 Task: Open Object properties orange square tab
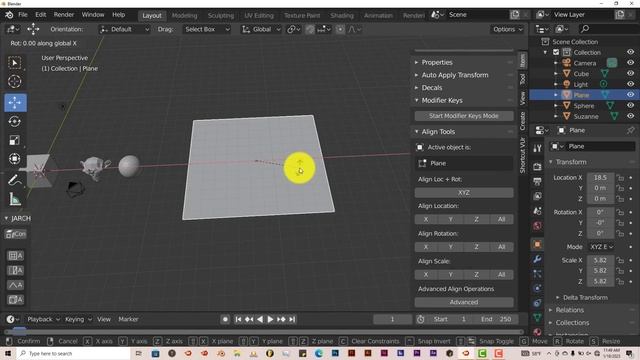tap(537, 244)
